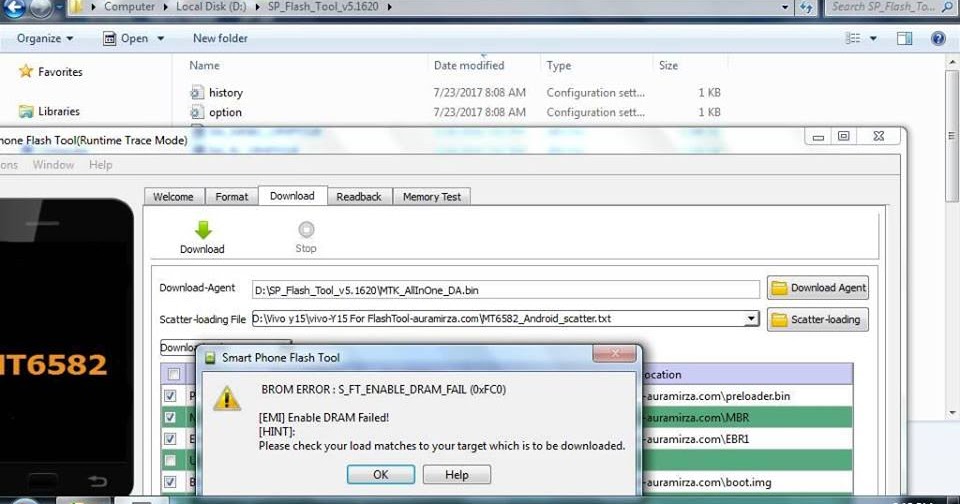Open the Help menu in Flash Tool
The width and height of the screenshot is (960, 504).
pyautogui.click(x=100, y=165)
